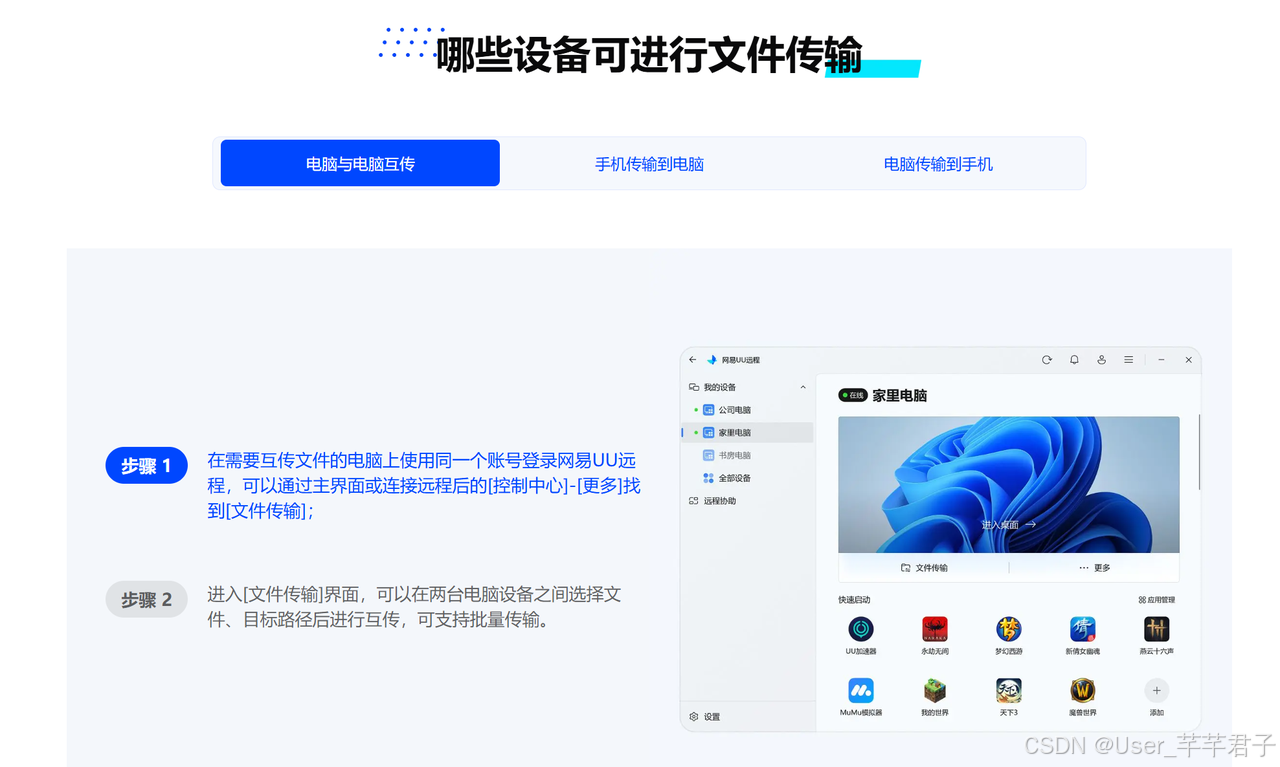This screenshot has width=1280, height=767.
Task: Open 新倩女幽魂 game
Action: (1082, 628)
